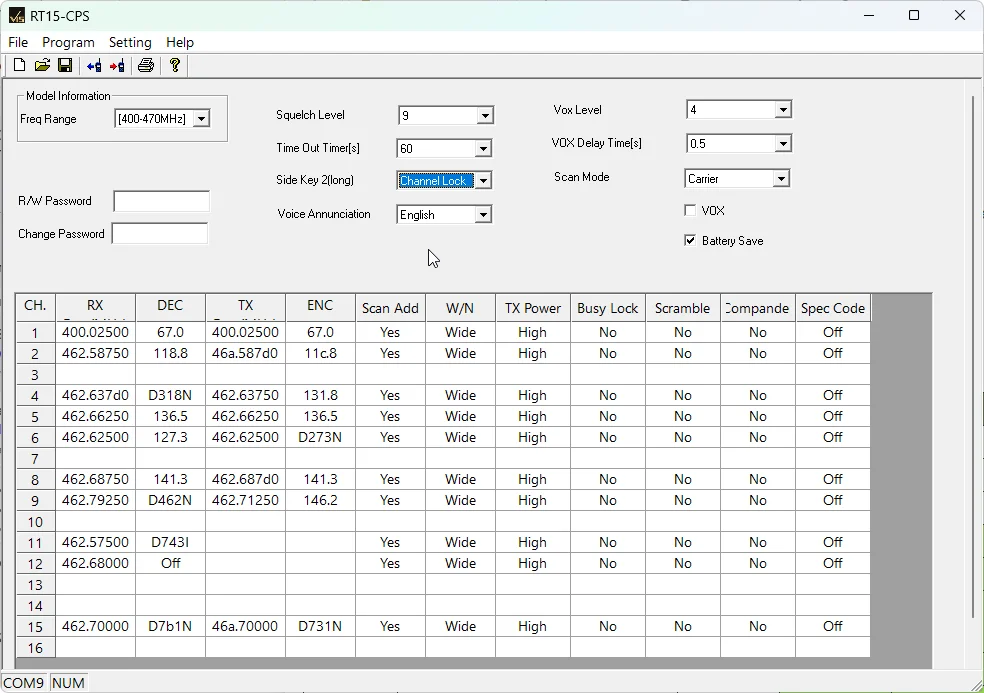Screen dimensions: 984x693
Task: Open the Program menu
Action: pos(68,42)
